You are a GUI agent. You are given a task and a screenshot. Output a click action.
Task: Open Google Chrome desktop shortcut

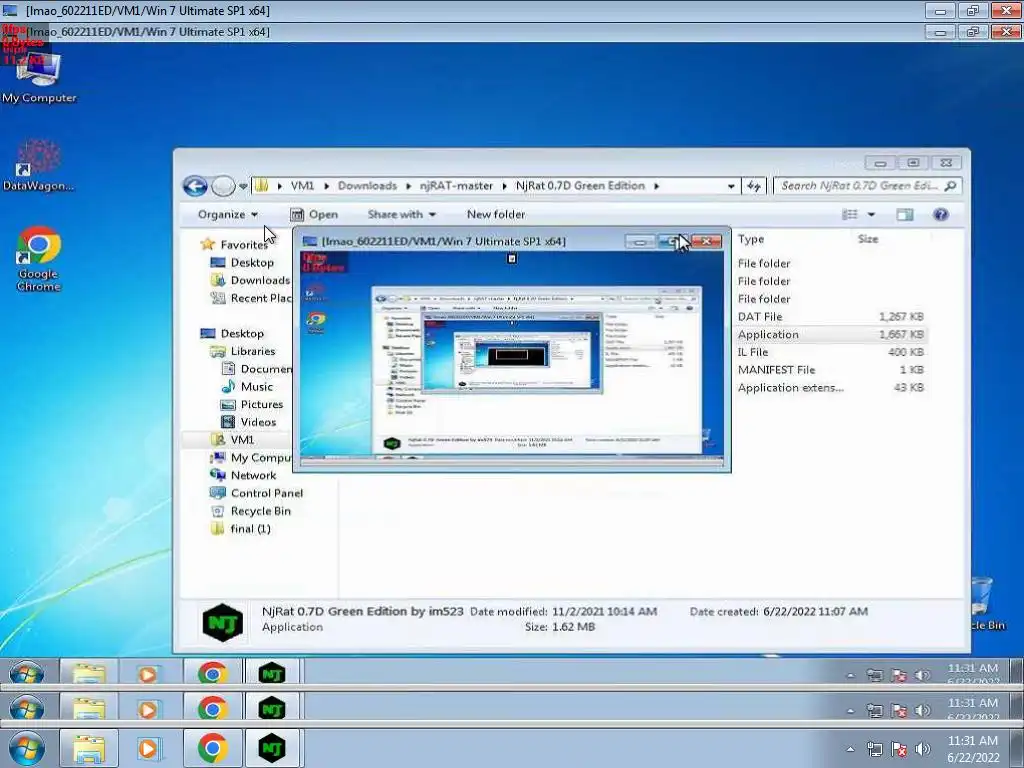39,259
